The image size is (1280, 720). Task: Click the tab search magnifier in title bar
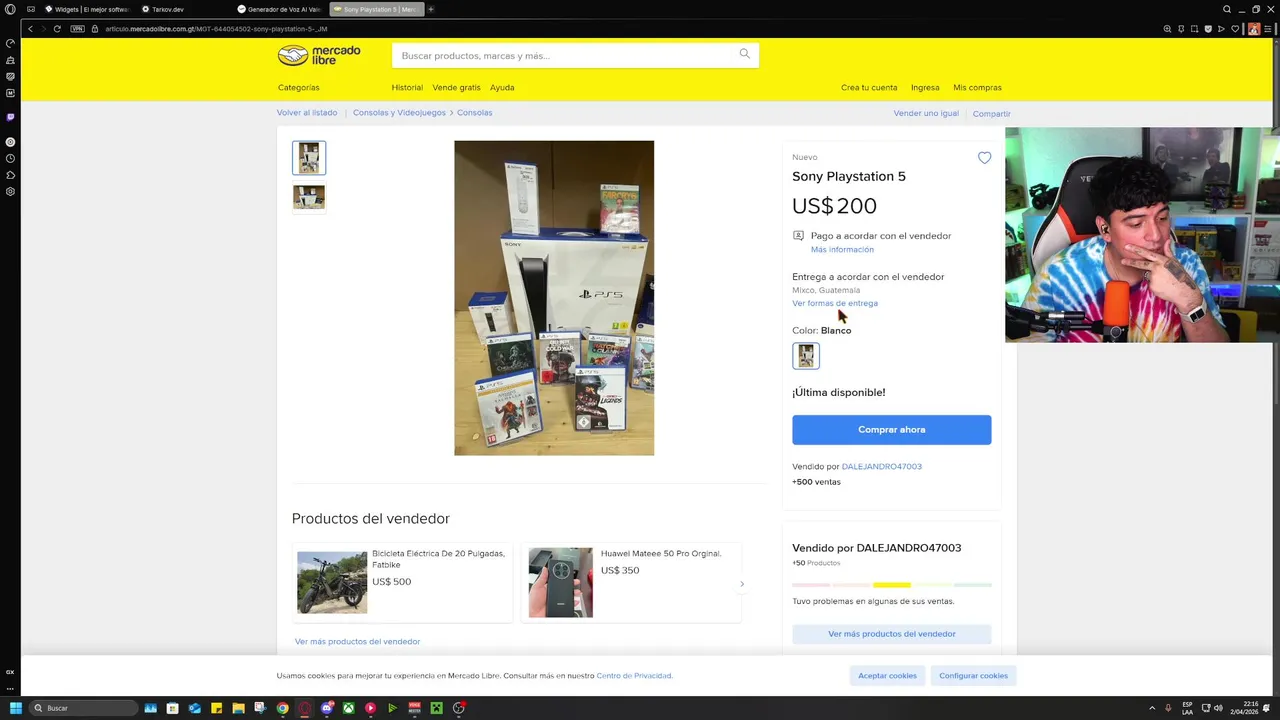[x=1227, y=9]
